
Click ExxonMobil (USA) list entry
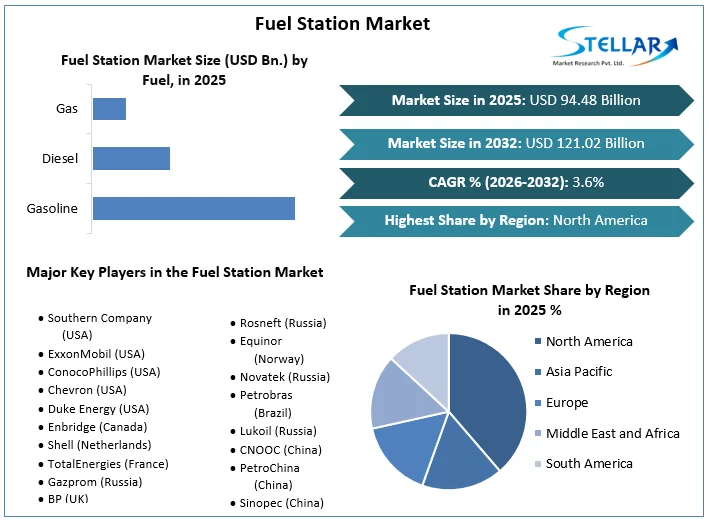click(92, 354)
